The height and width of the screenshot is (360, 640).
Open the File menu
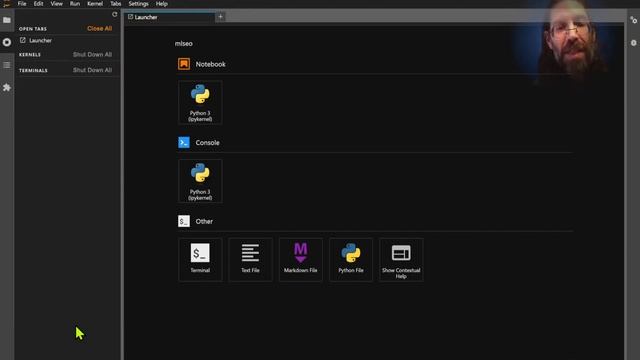tap(22, 4)
